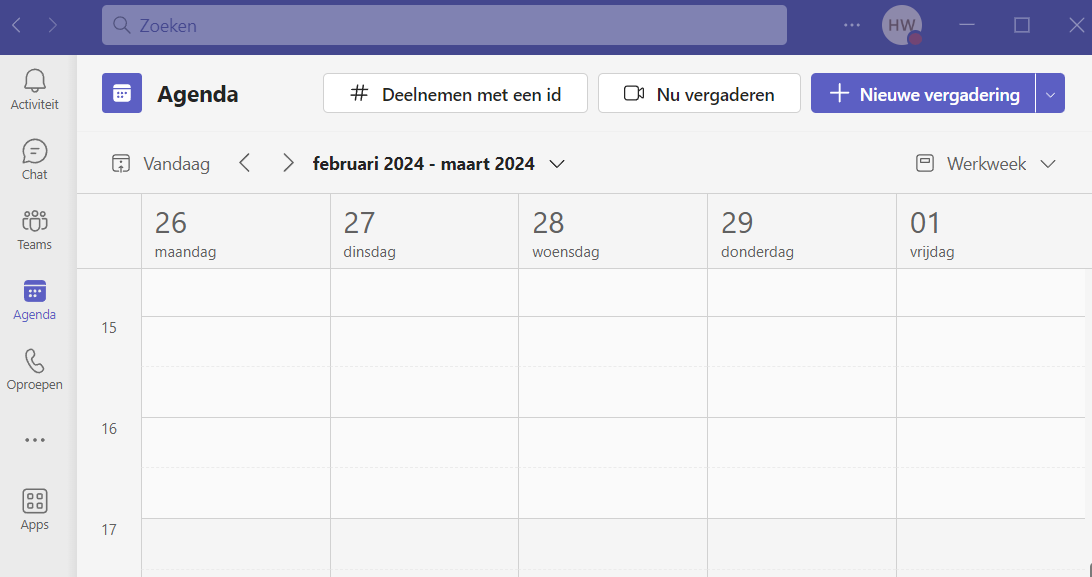Go to the next week
The height and width of the screenshot is (577, 1092).
pyautogui.click(x=288, y=164)
